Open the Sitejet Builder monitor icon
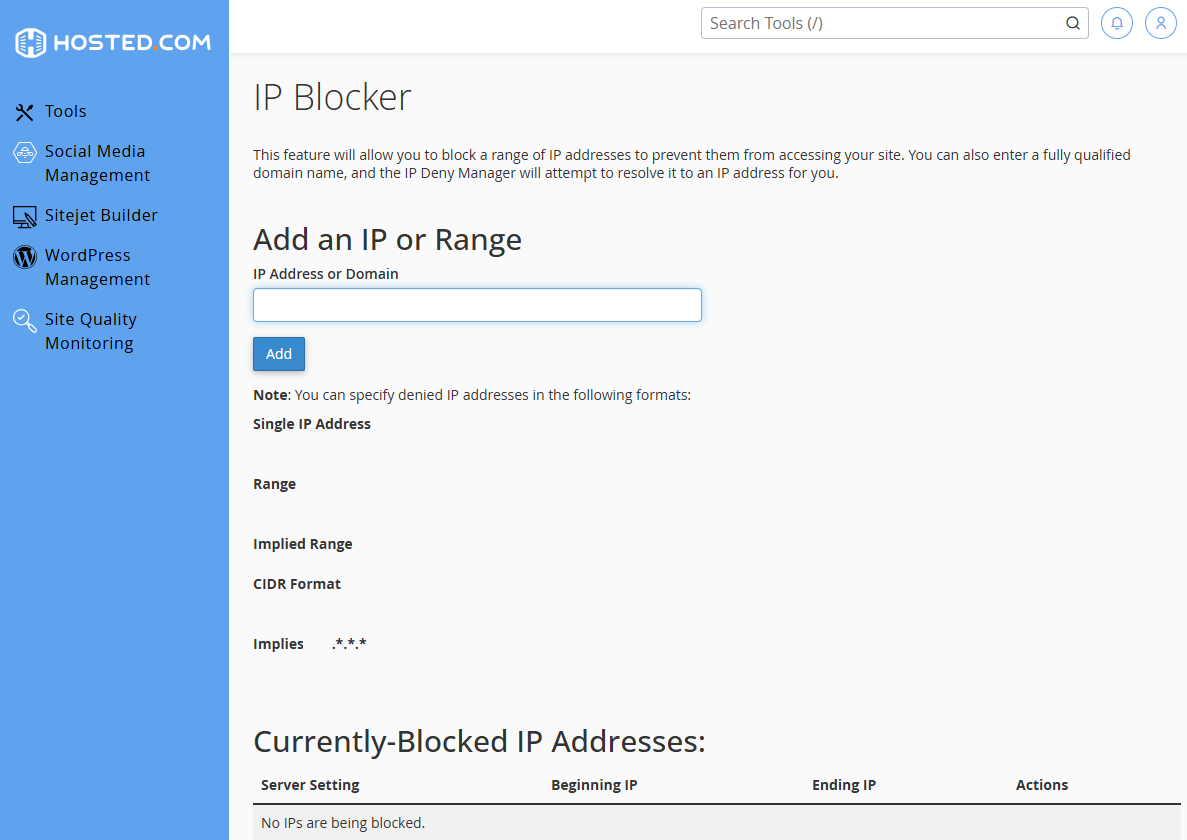The width and height of the screenshot is (1187, 840). 24,215
